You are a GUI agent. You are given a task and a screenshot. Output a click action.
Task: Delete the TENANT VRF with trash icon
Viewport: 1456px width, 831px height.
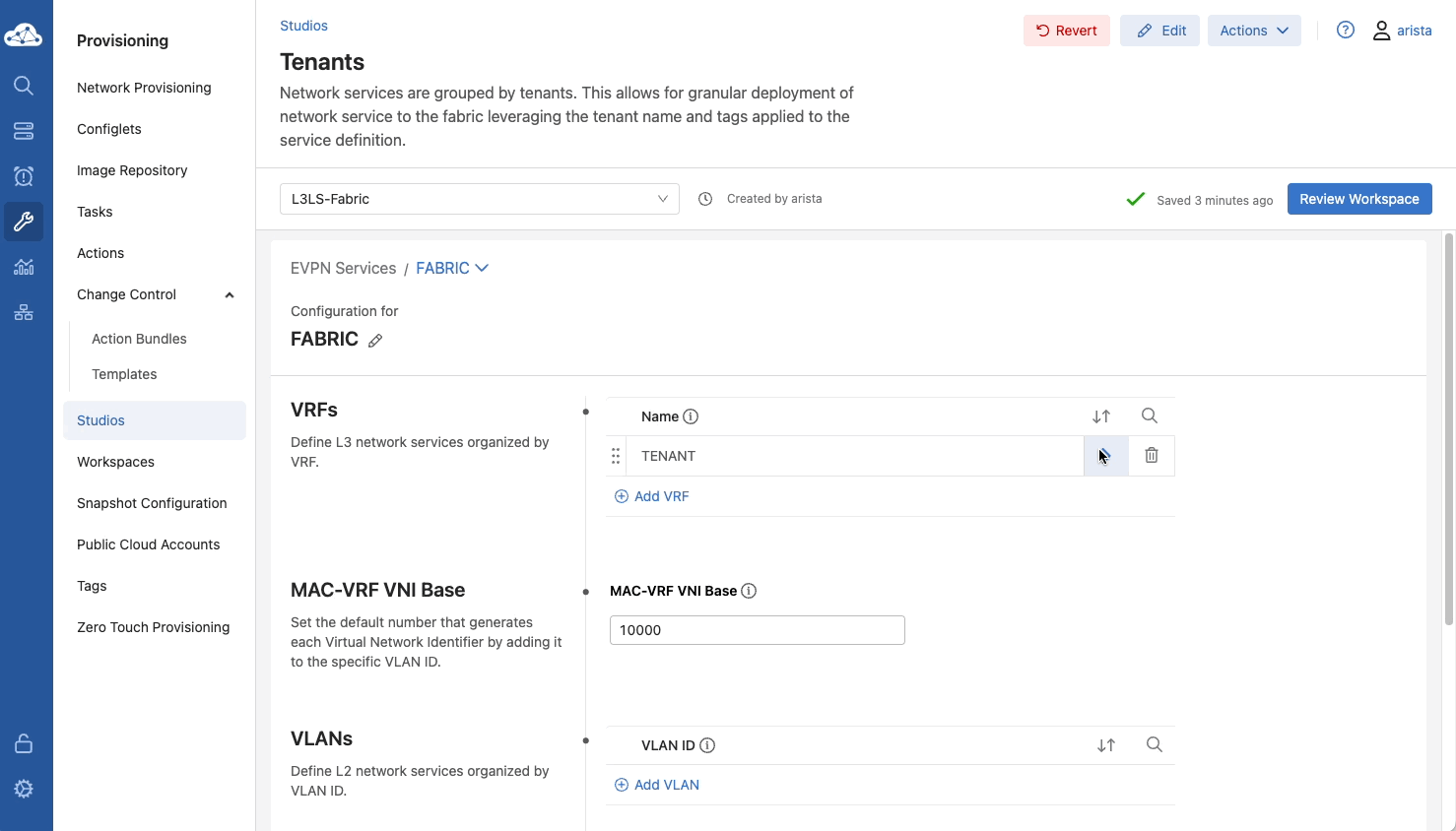coord(1151,456)
